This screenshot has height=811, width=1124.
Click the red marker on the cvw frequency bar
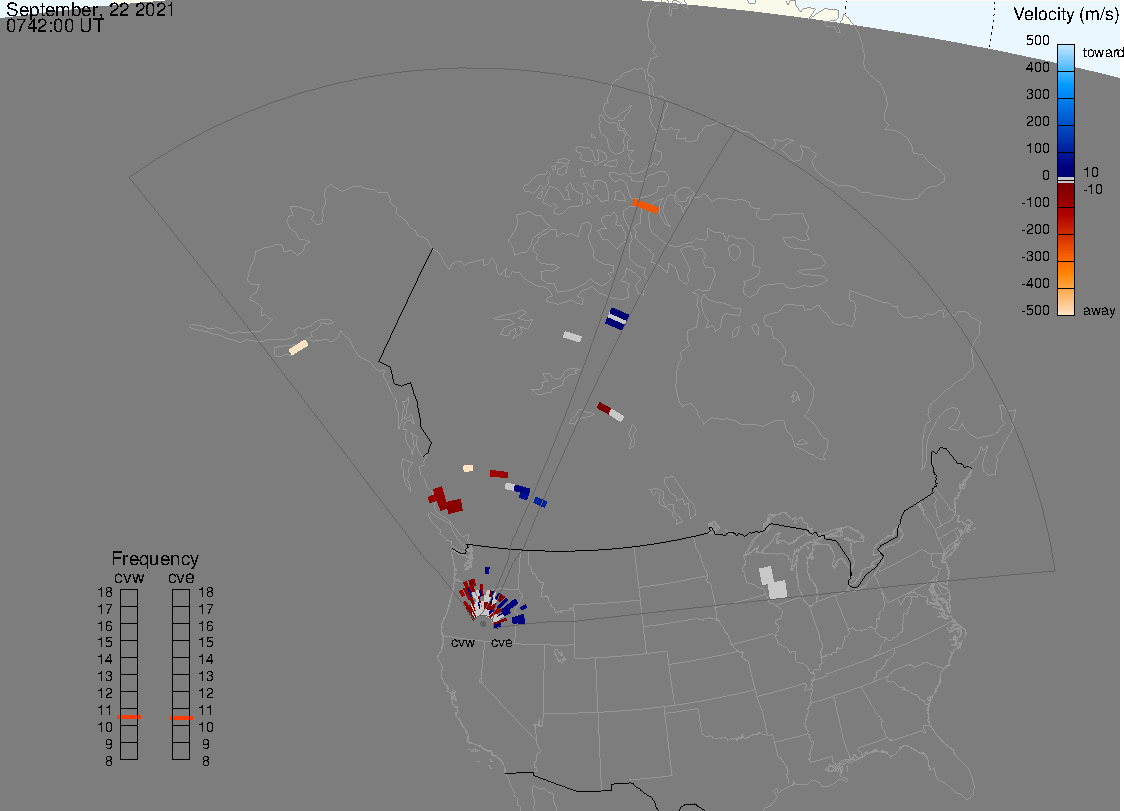[129, 717]
